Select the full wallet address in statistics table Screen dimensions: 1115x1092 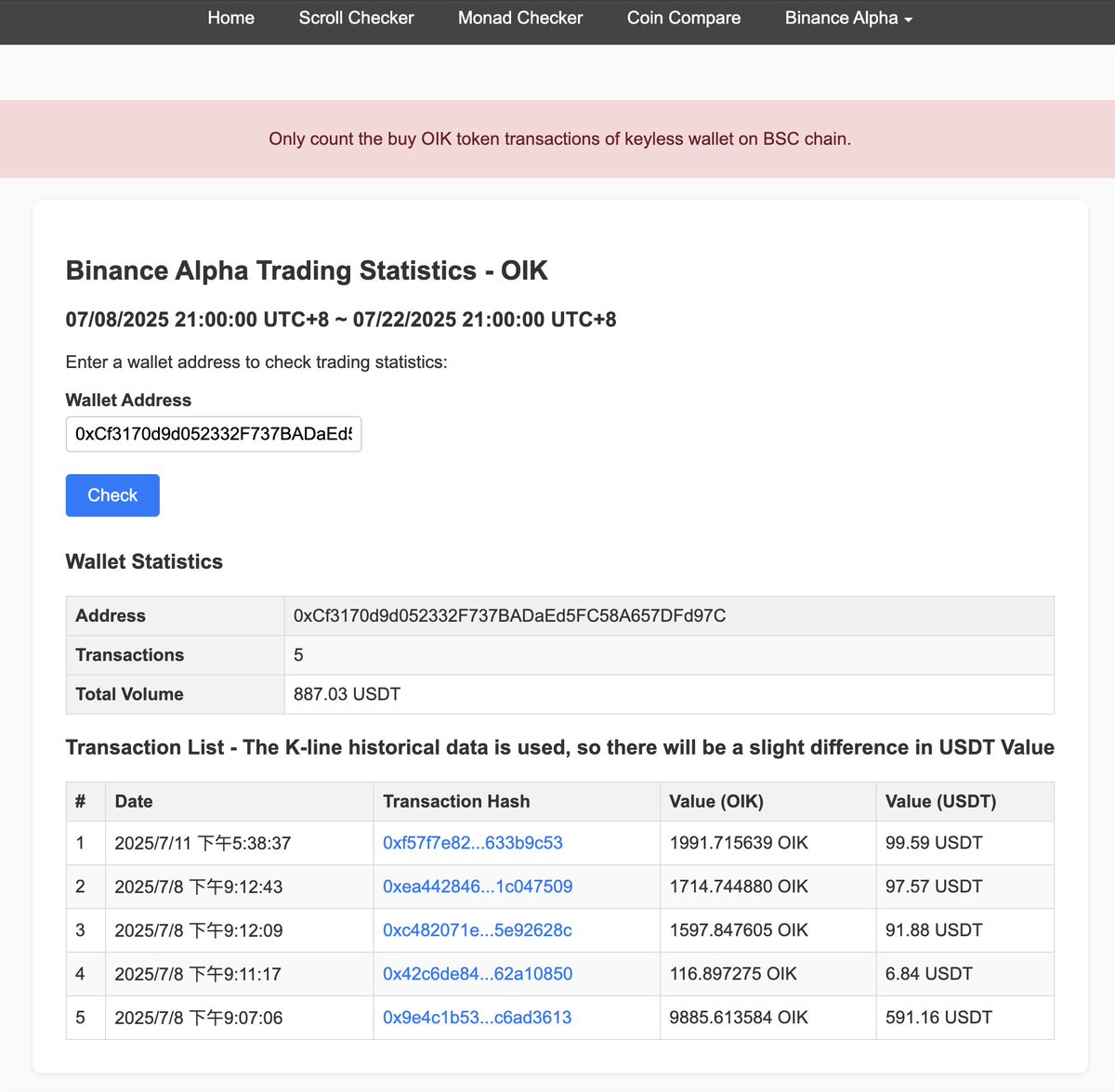(x=509, y=615)
